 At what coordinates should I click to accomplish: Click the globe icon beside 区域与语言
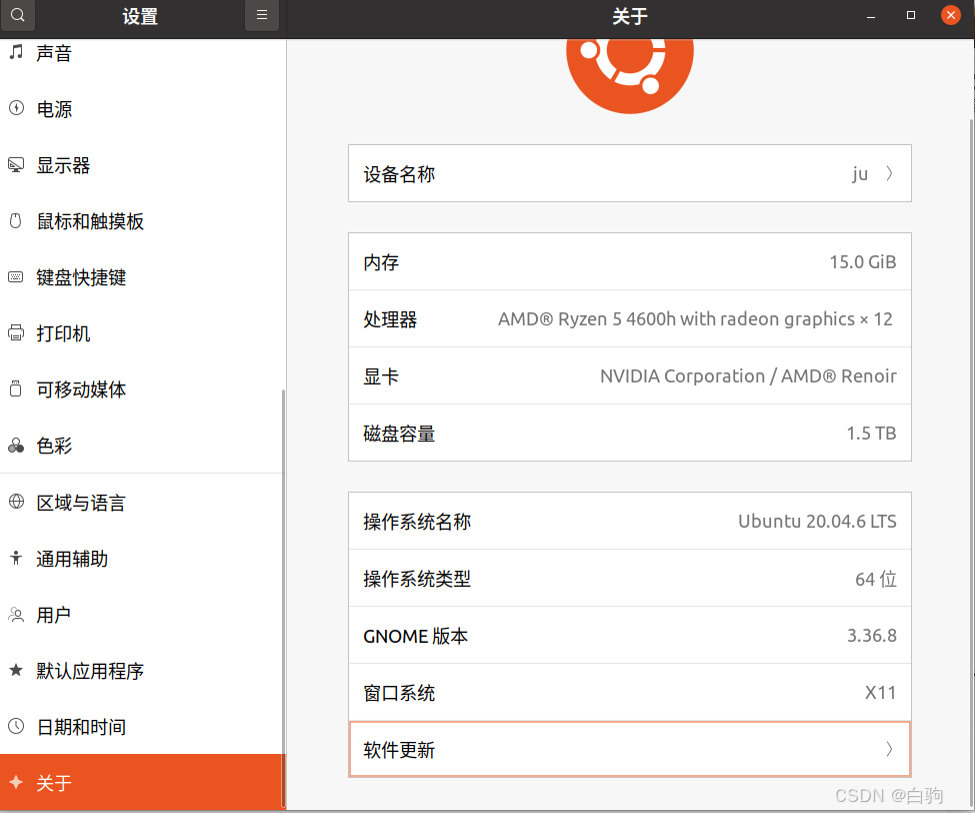pos(16,501)
